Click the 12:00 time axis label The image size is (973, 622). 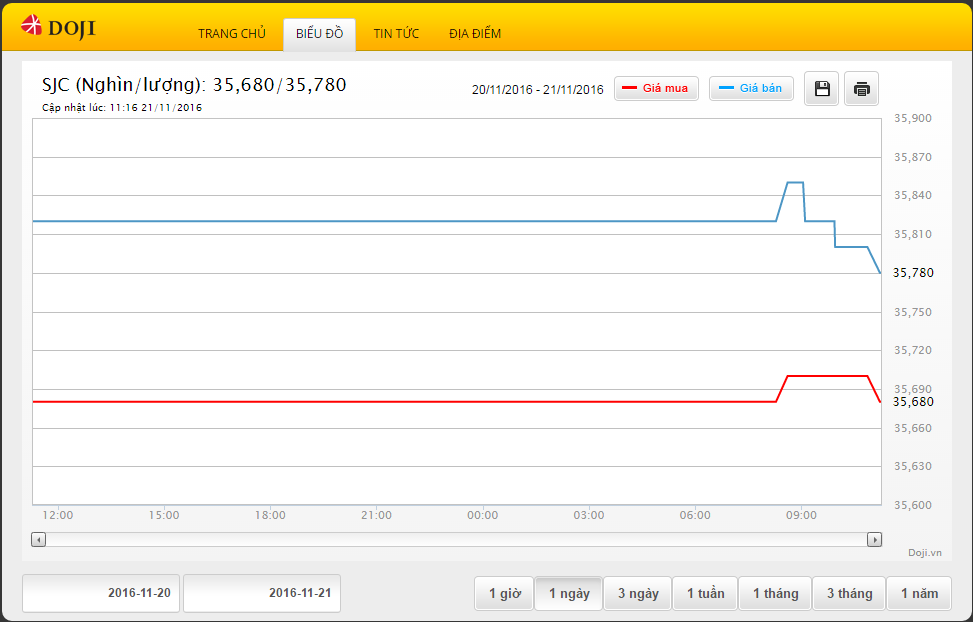(58, 515)
